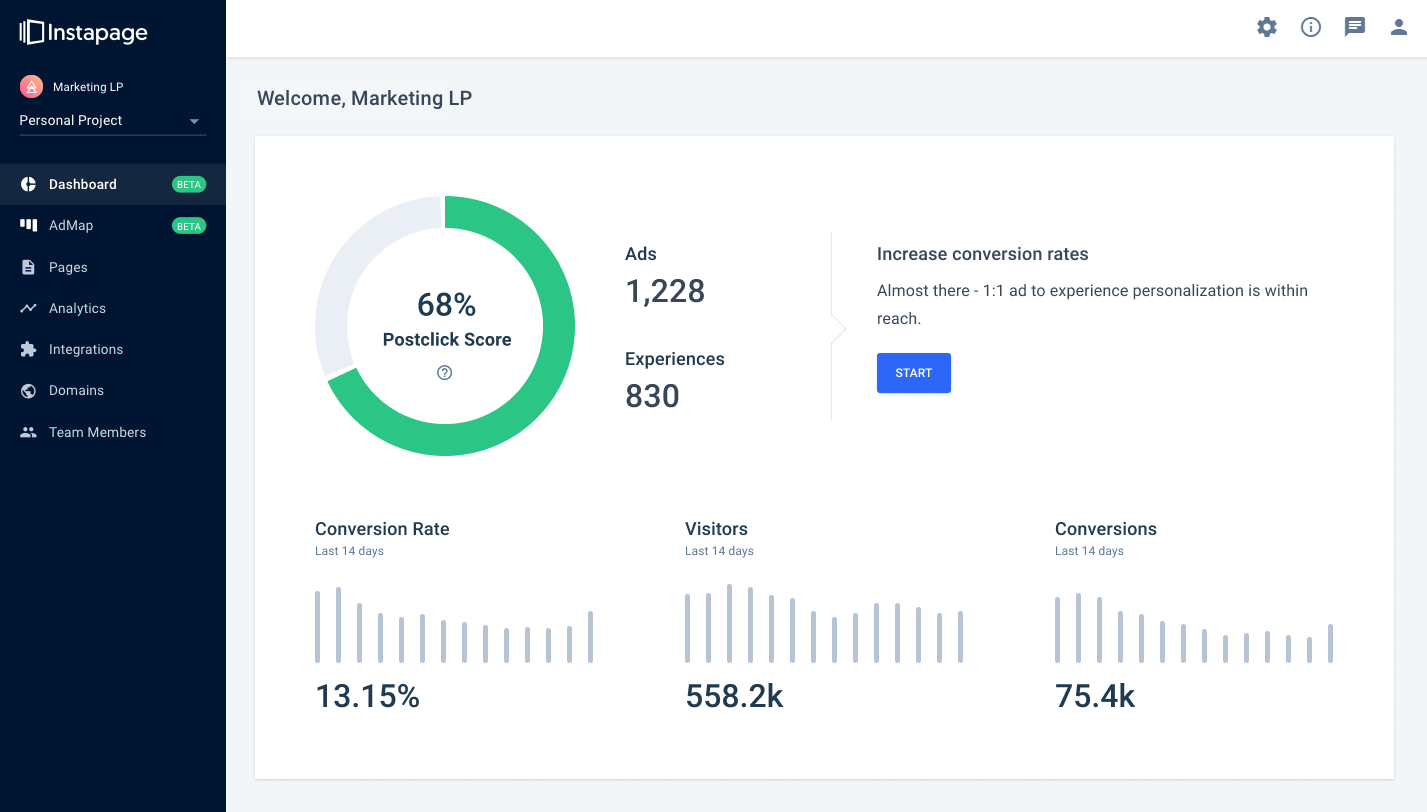
Task: Switch to the Dashboard section
Action: click(x=83, y=184)
